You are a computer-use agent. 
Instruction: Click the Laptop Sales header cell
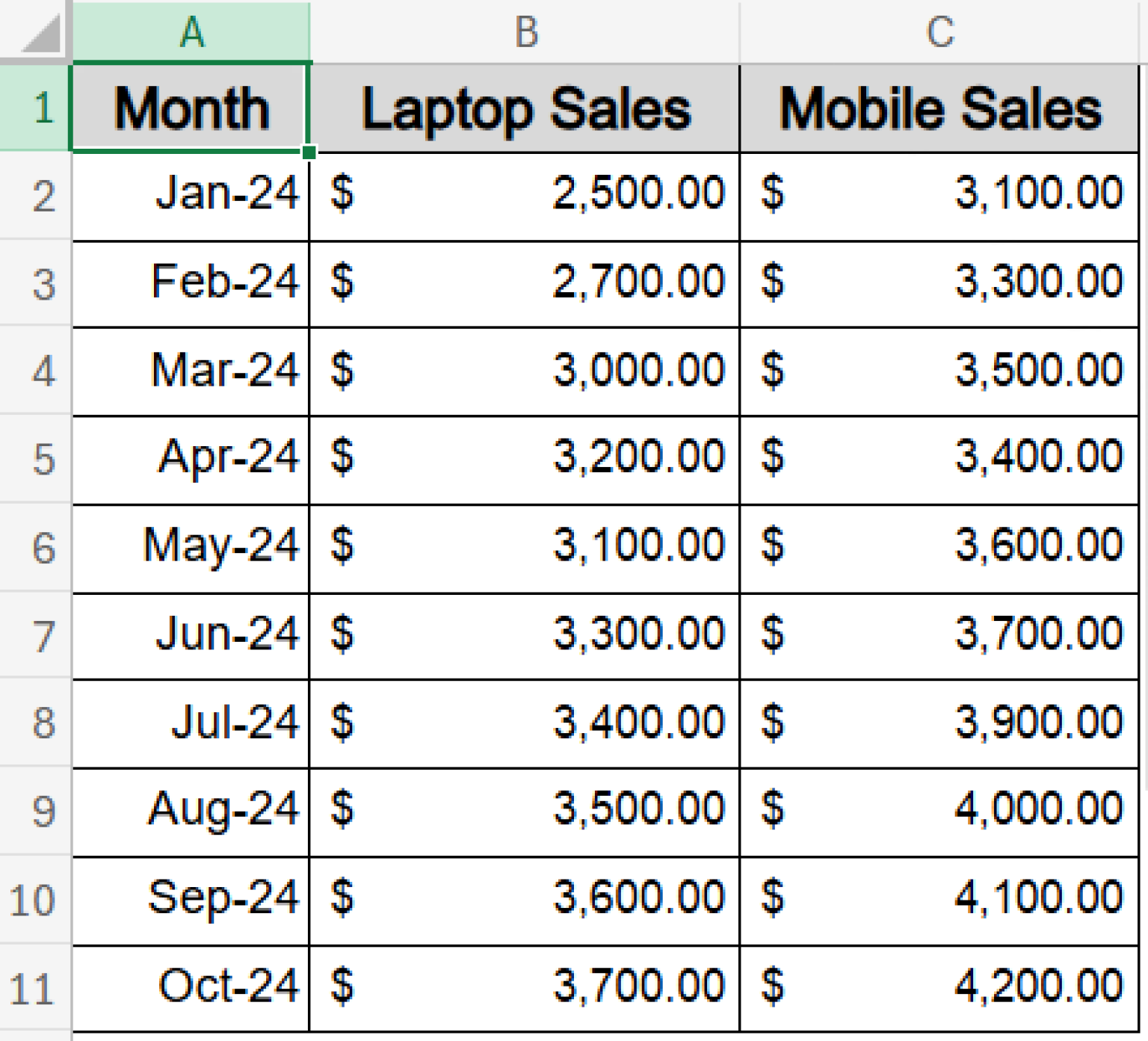point(523,108)
